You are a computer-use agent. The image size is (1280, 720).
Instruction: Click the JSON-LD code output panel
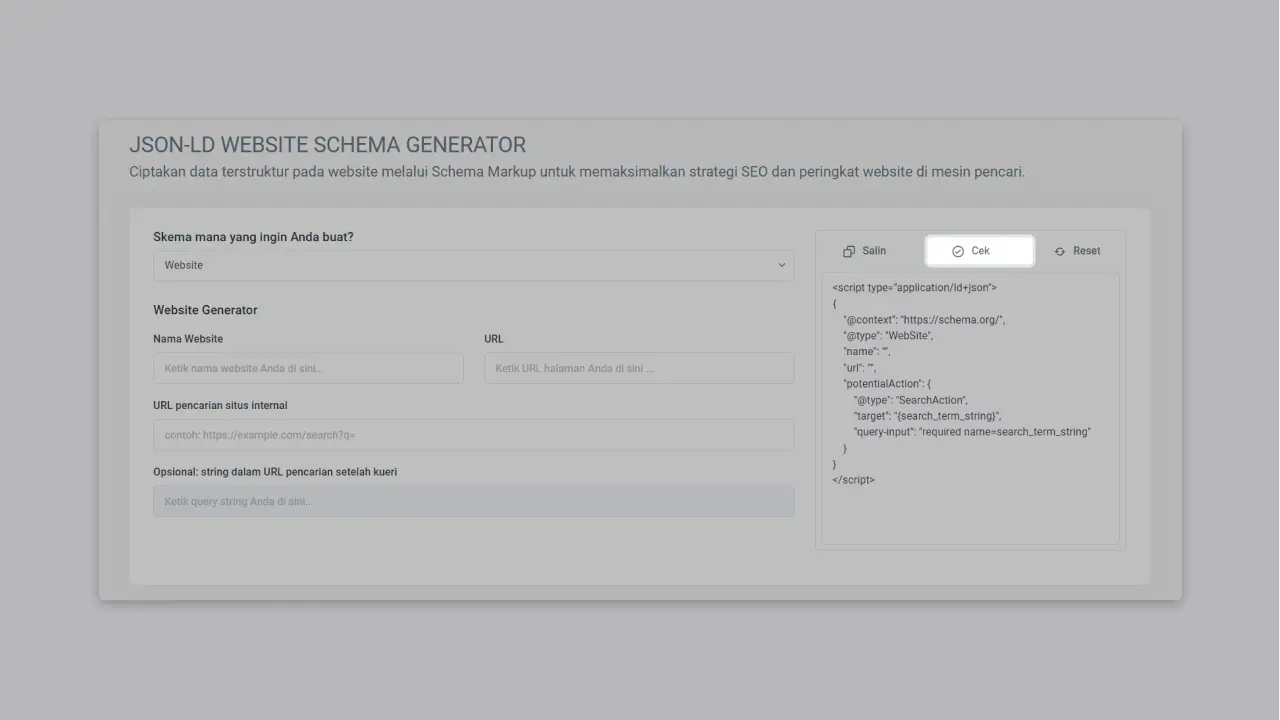tap(970, 410)
